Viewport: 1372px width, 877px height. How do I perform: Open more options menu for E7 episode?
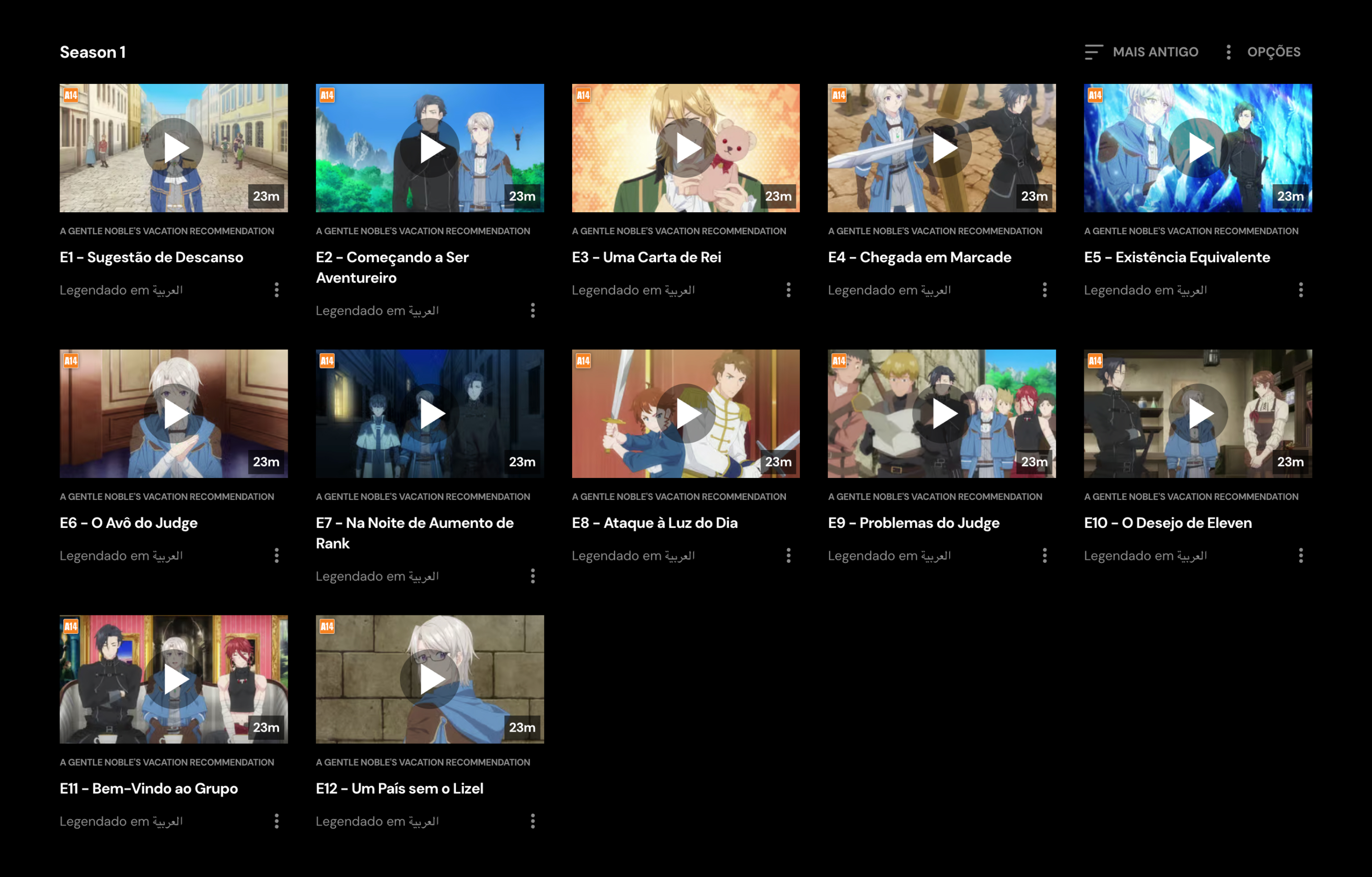click(533, 576)
